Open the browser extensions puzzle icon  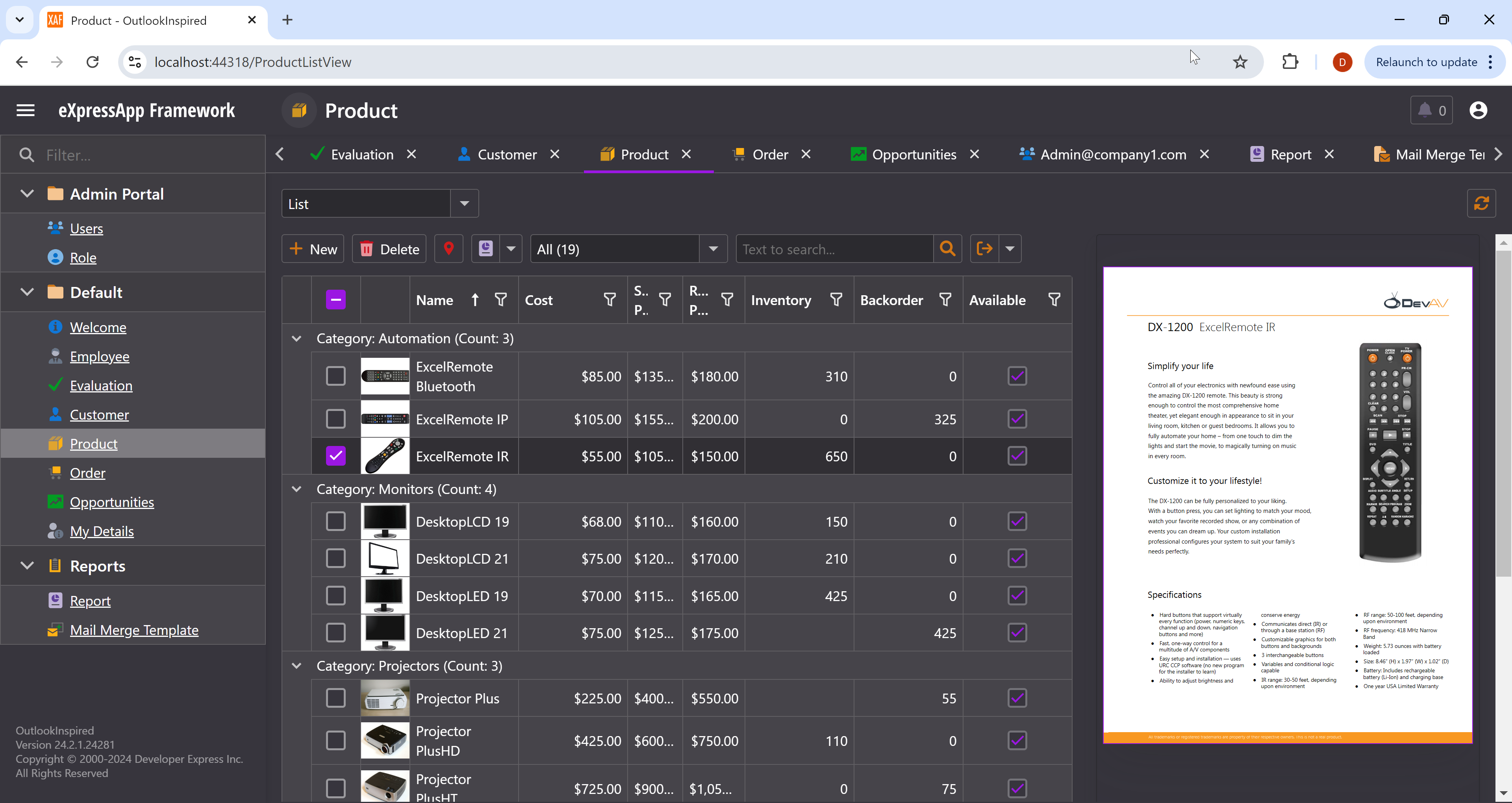click(1290, 62)
